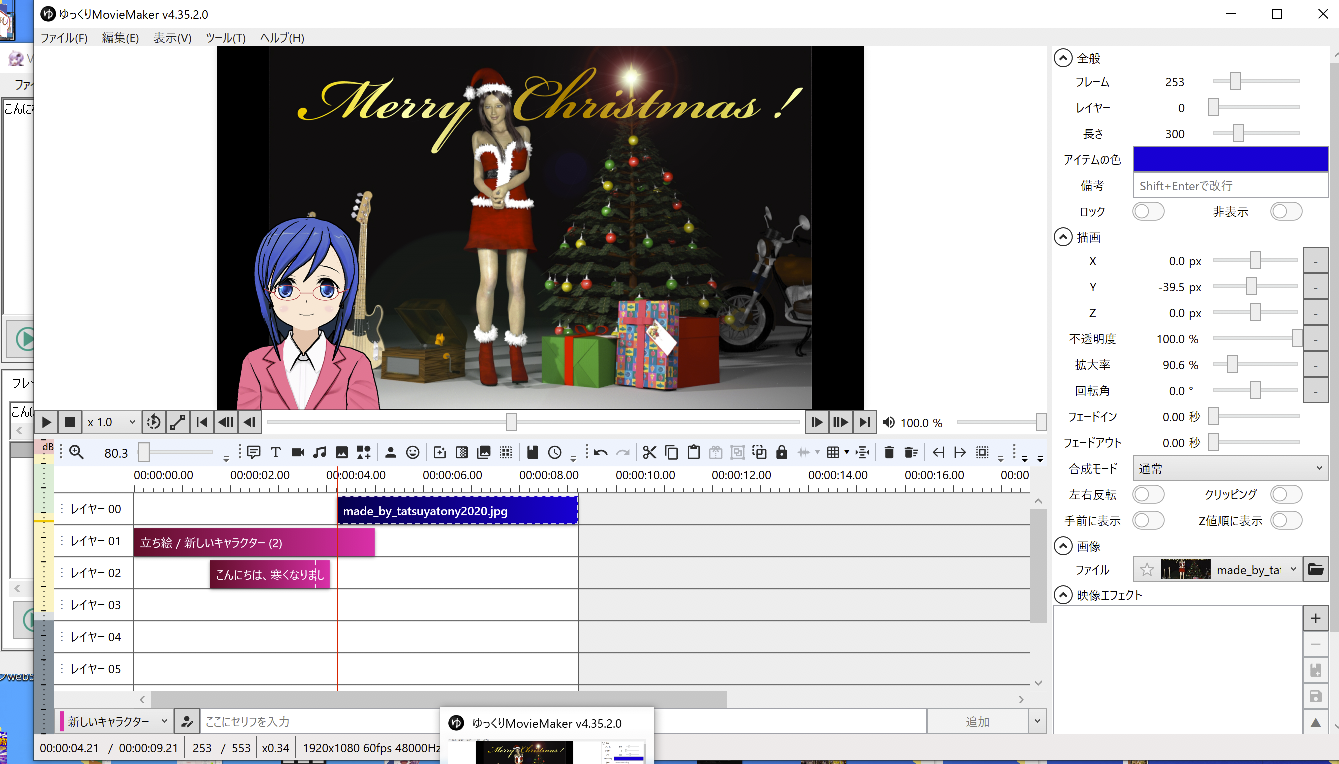Viewport: 1339px width, 764px height.
Task: Select the made_by_tatsuyatony2020.jpg clip on timeline
Action: pos(457,511)
